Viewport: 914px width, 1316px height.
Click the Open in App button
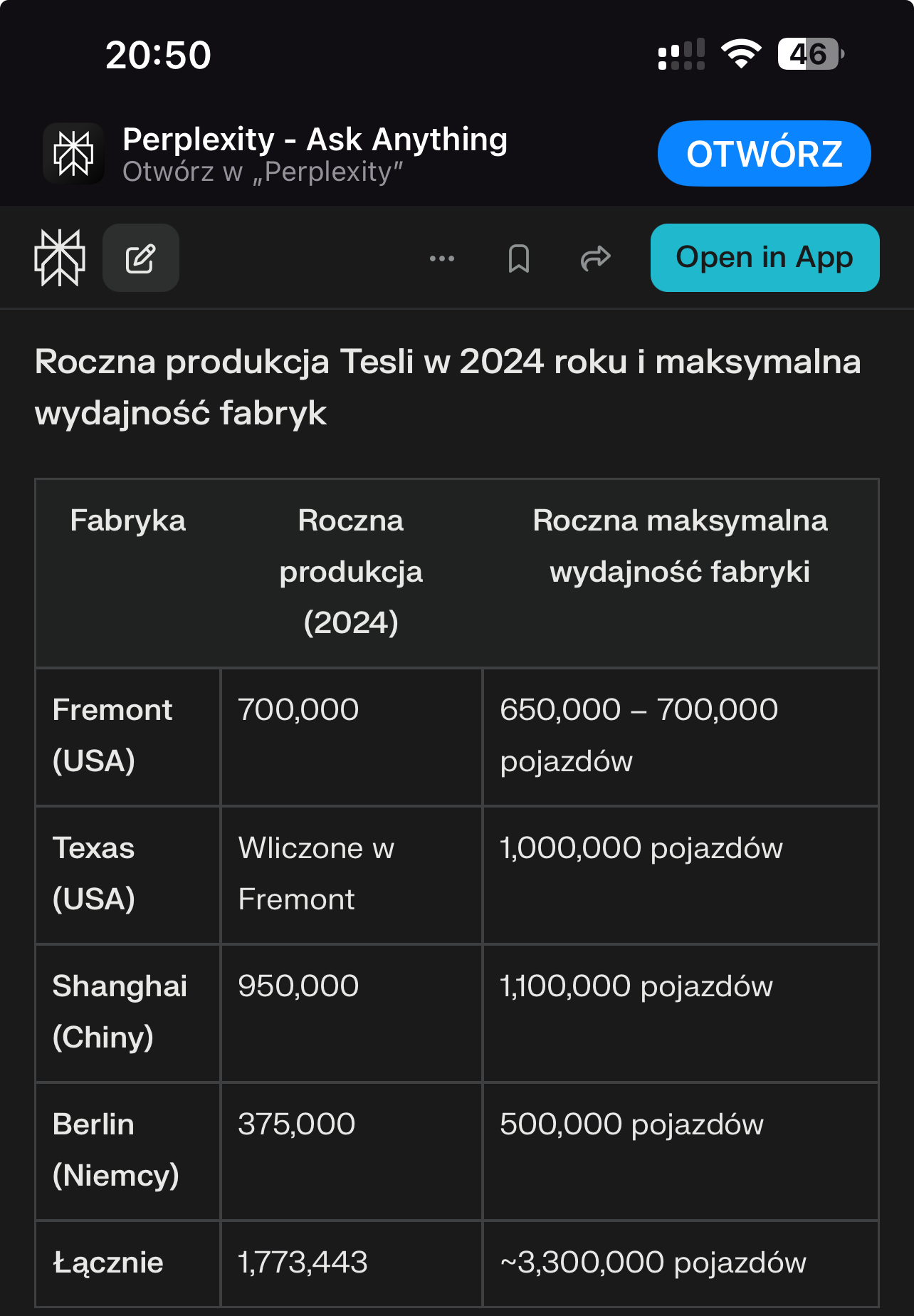point(765,258)
